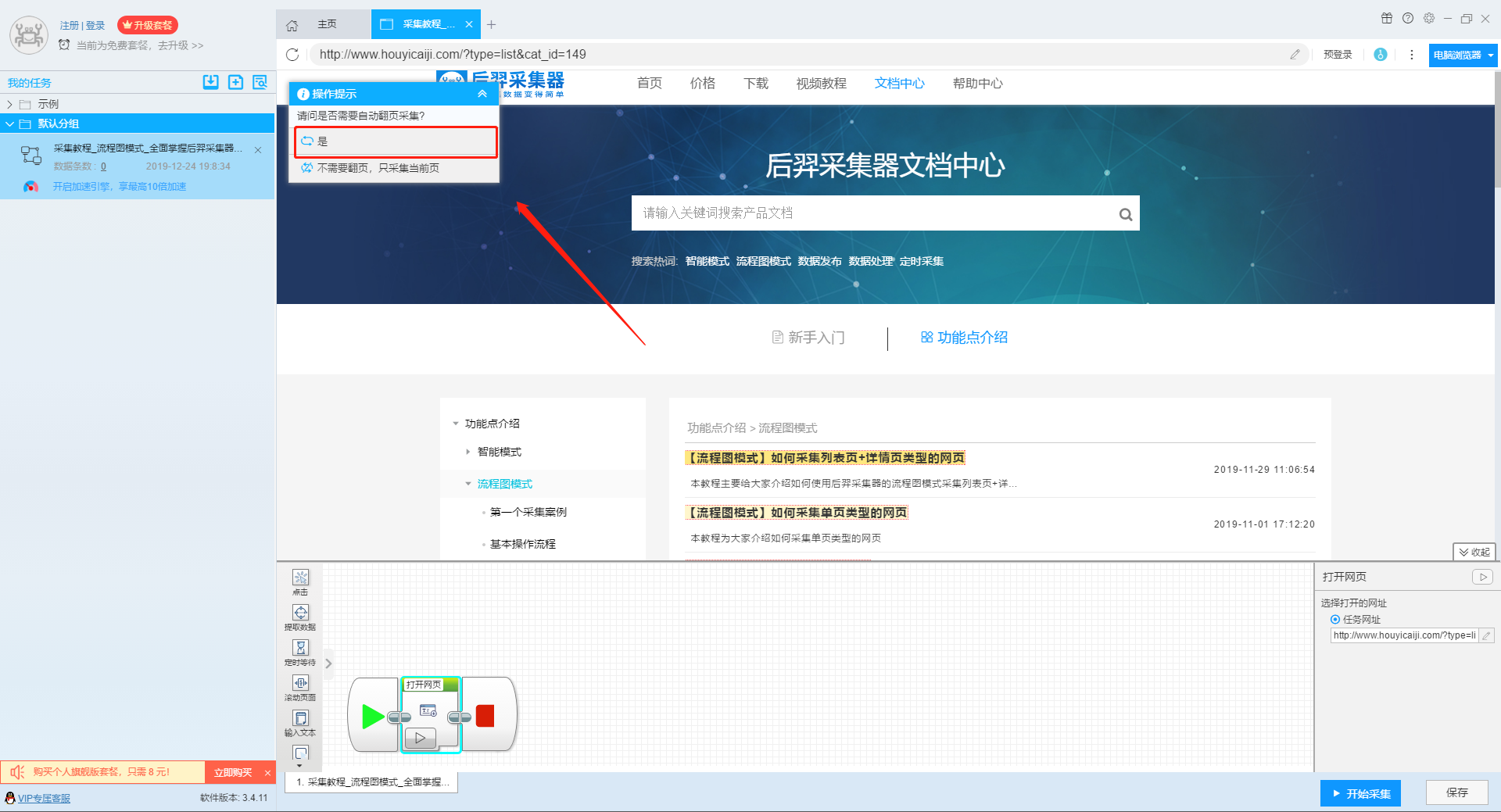This screenshot has height=812, width=1501.
Task: Expand the 智能模式 tree node
Action: click(x=467, y=452)
